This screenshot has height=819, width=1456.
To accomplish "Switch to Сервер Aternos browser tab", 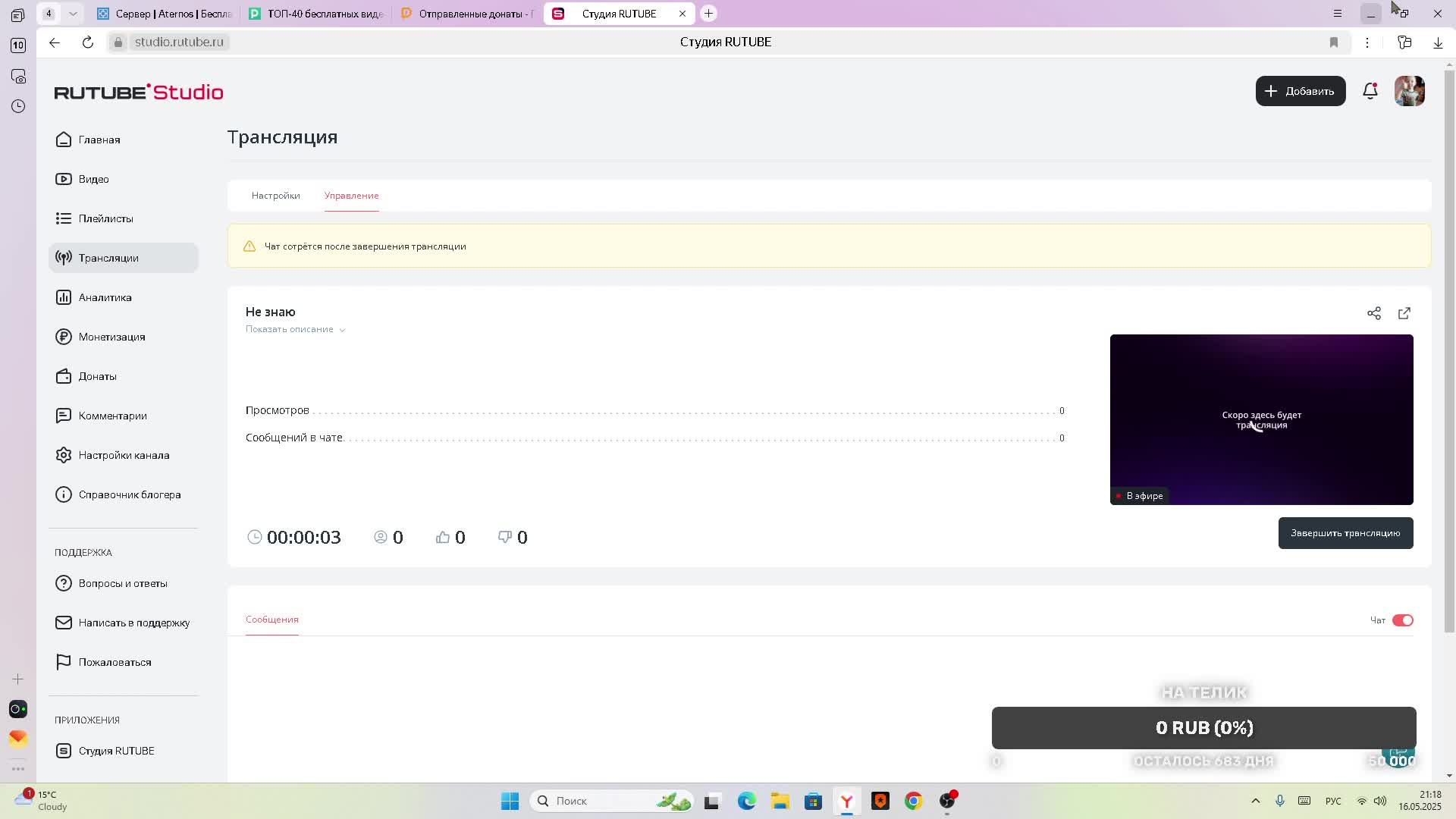I will point(164,14).
